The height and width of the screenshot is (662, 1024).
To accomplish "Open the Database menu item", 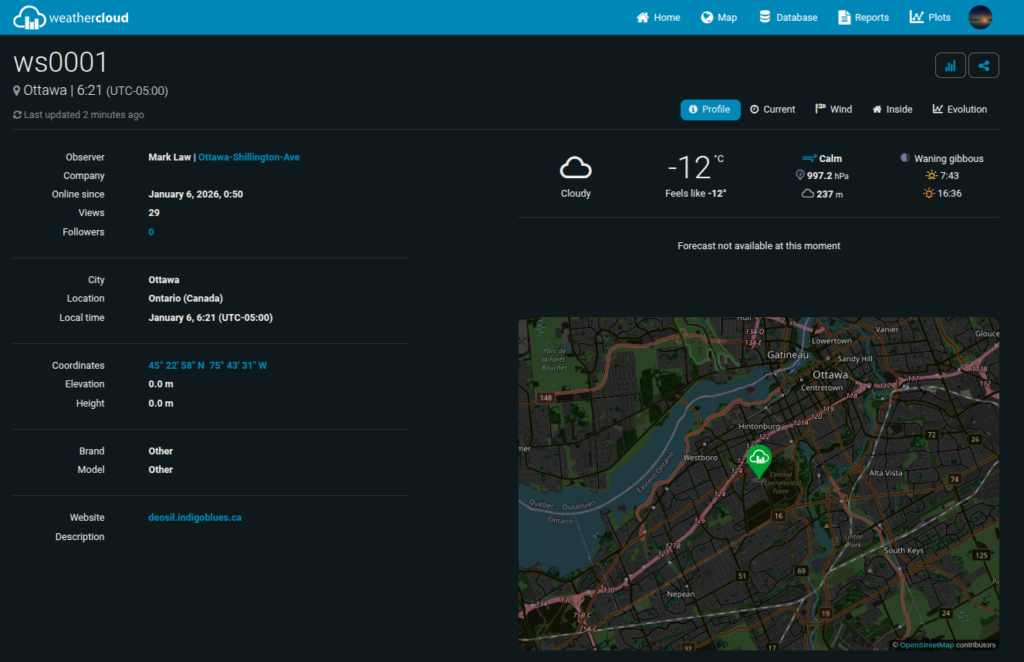I will click(x=788, y=17).
